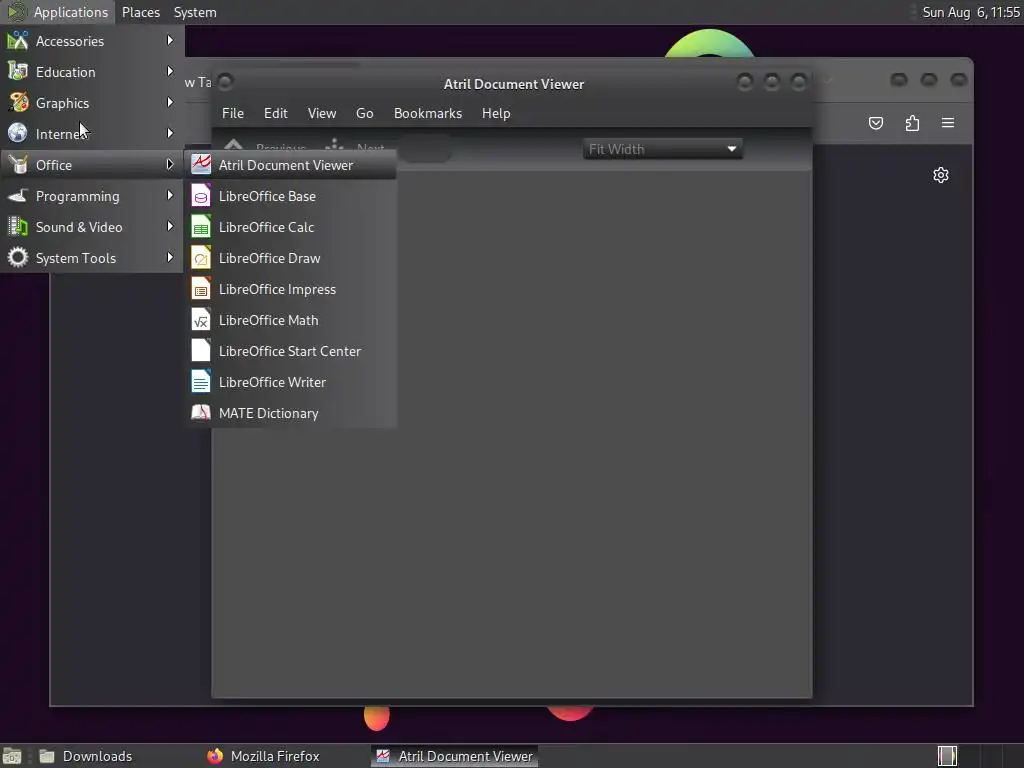Open the Places menu in top panel

(140, 12)
